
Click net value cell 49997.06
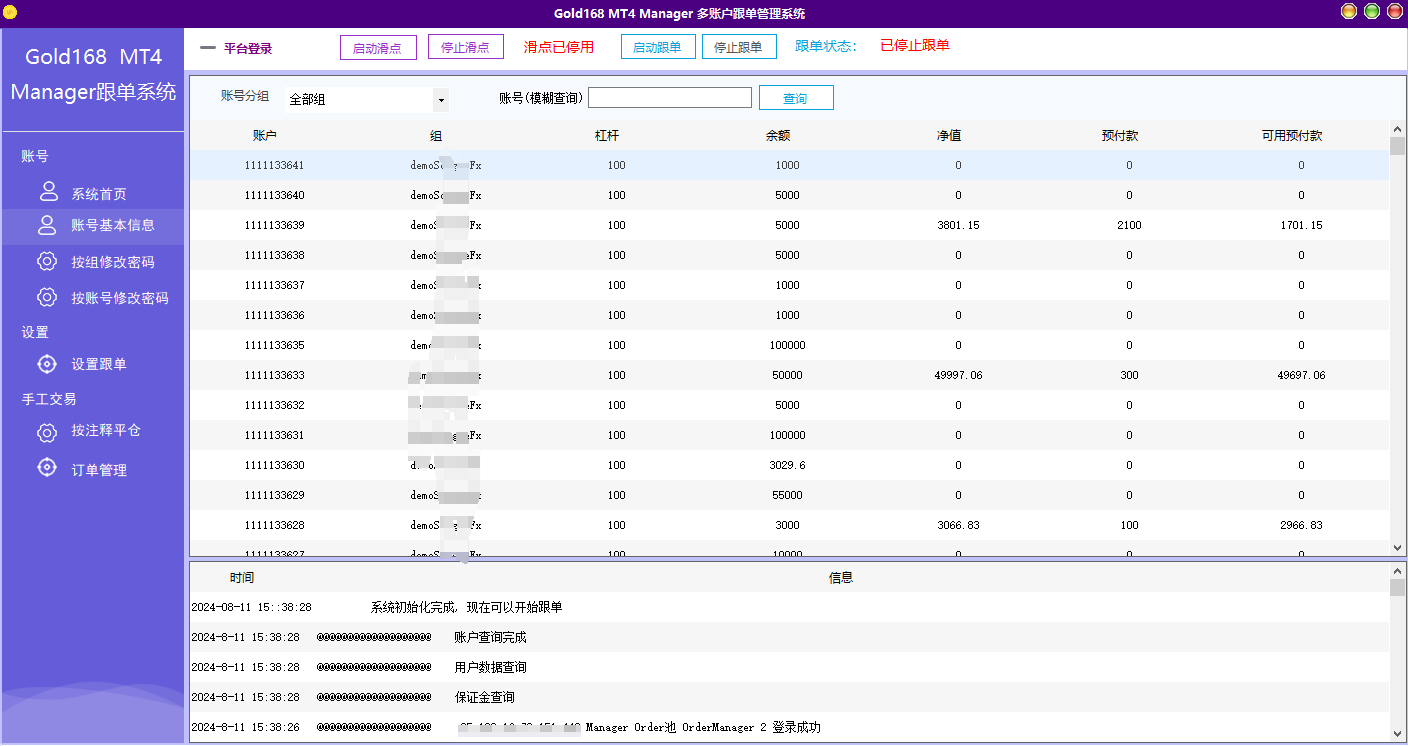click(x=958, y=375)
